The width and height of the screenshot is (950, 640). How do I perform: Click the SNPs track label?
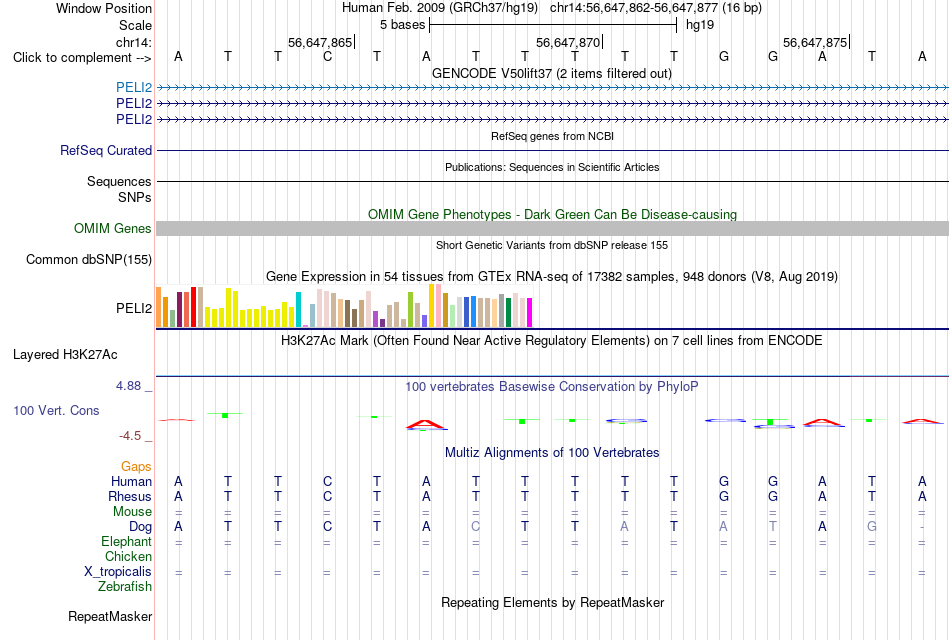135,197
